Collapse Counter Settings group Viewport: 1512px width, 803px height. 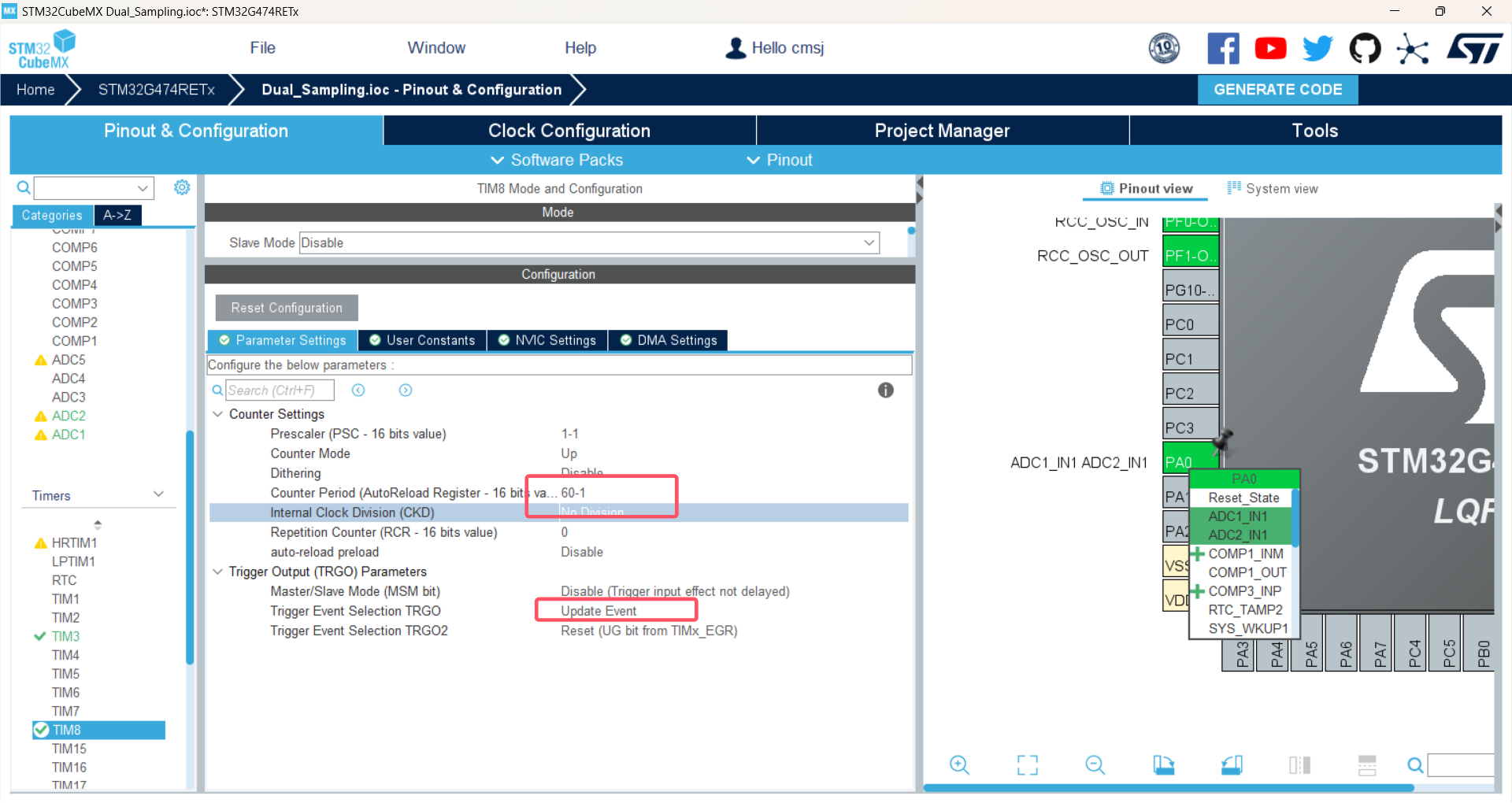coord(218,414)
